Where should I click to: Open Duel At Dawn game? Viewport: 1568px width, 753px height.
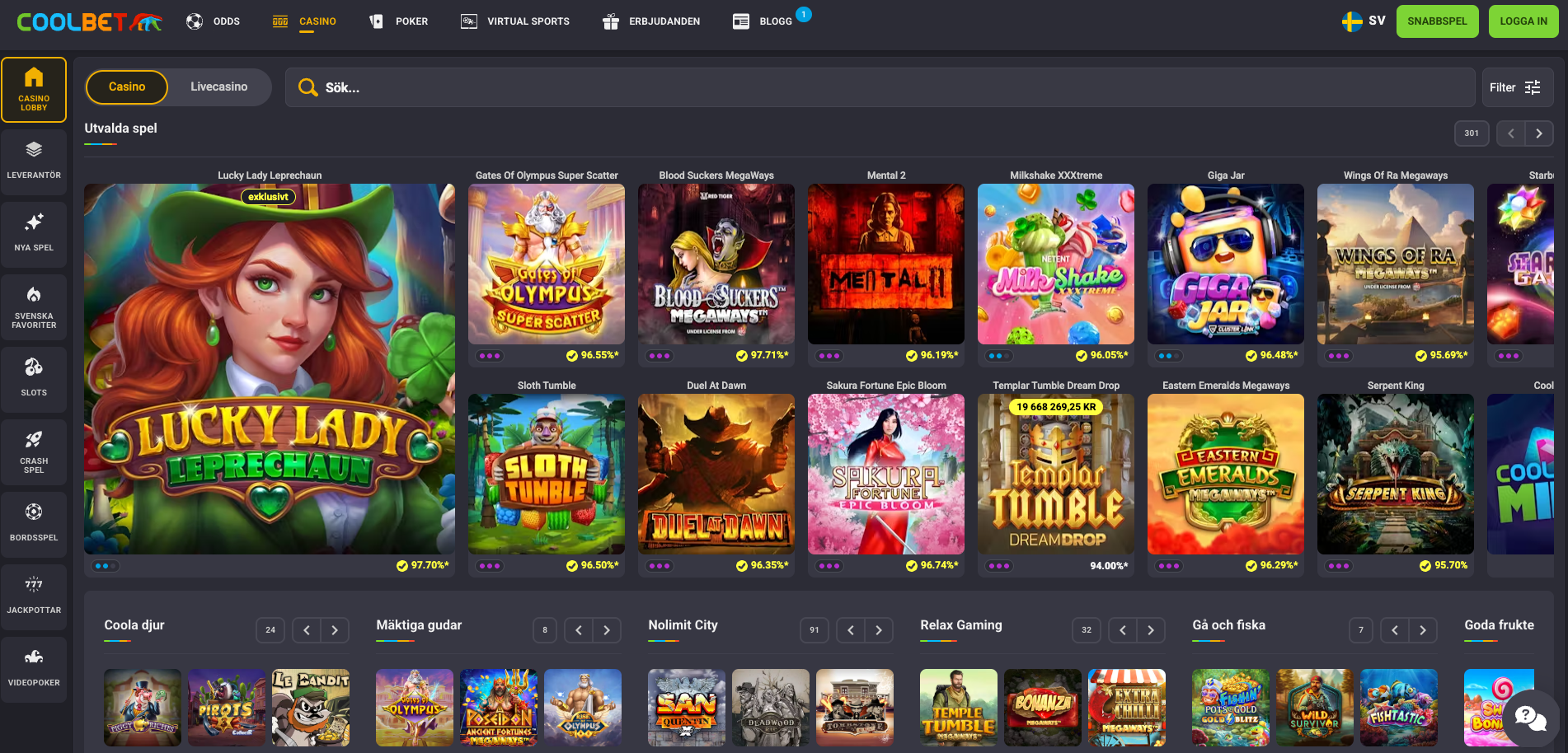pyautogui.click(x=716, y=474)
